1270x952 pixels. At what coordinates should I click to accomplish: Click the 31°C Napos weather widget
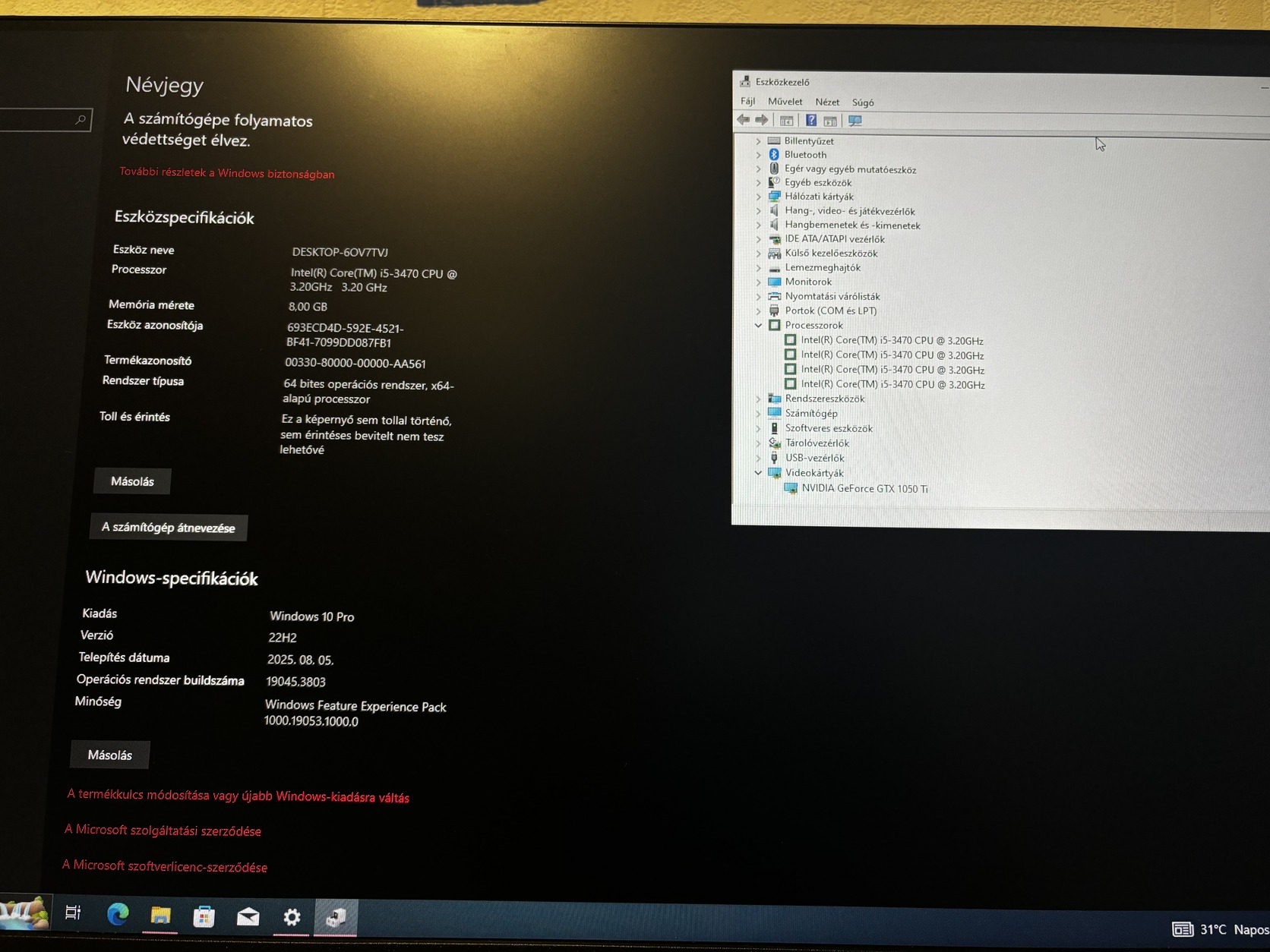coord(1221,929)
